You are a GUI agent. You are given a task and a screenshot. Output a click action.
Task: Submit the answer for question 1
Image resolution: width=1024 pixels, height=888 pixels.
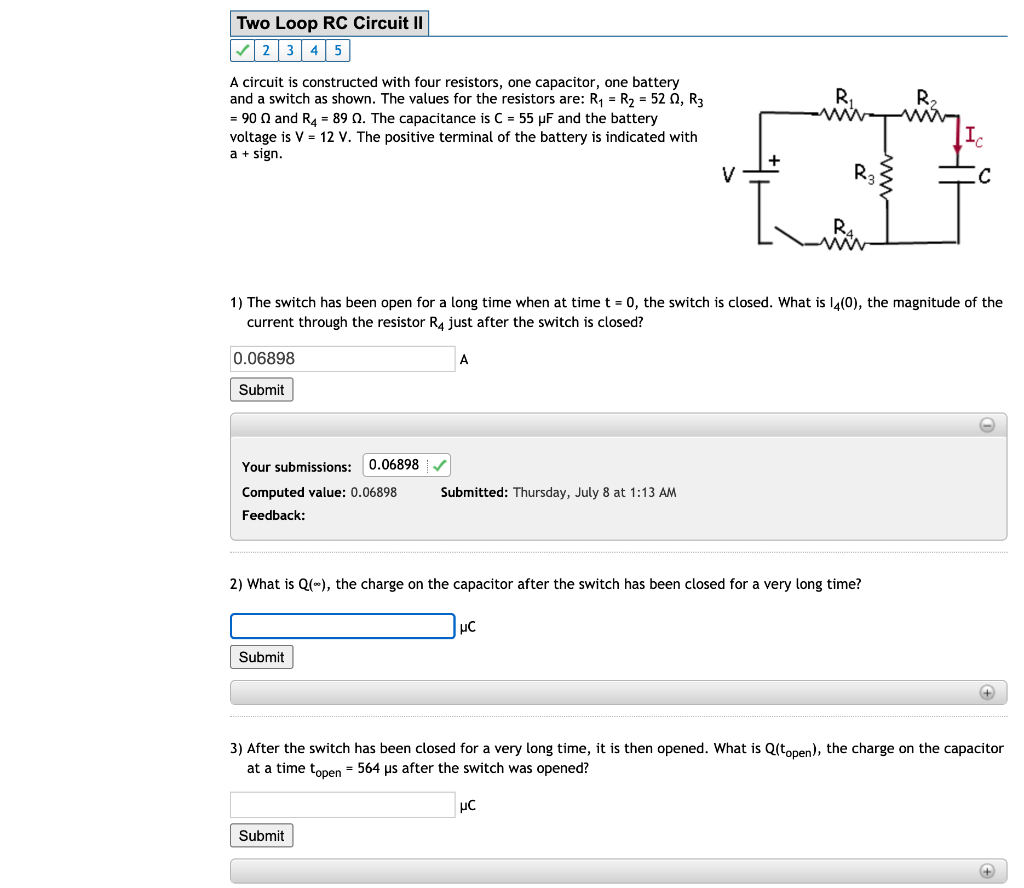click(261, 389)
